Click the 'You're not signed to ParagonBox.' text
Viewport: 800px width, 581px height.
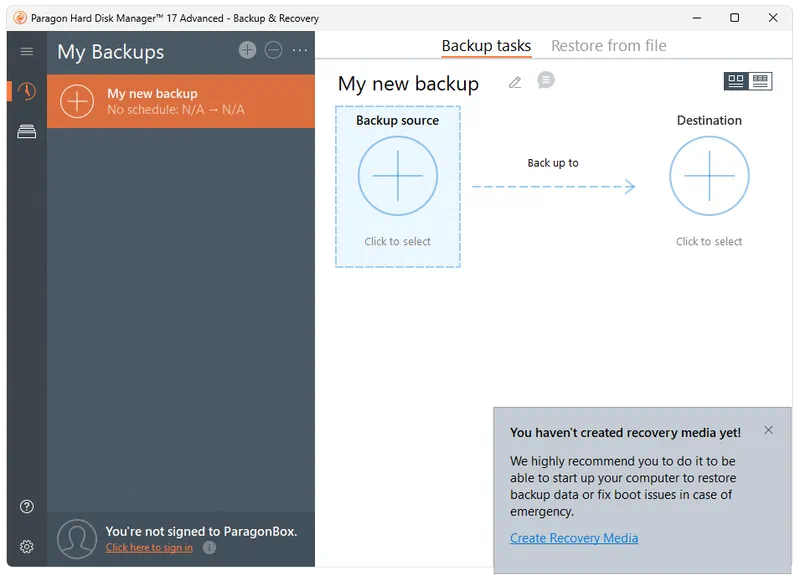click(202, 532)
